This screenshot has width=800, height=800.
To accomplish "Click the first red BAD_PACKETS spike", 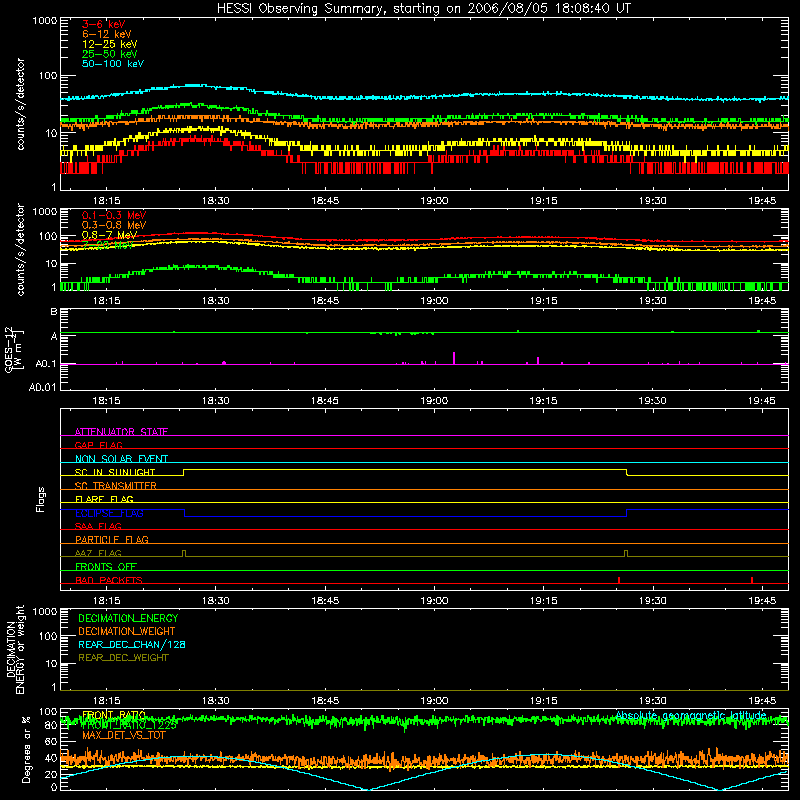I will 619,580.
